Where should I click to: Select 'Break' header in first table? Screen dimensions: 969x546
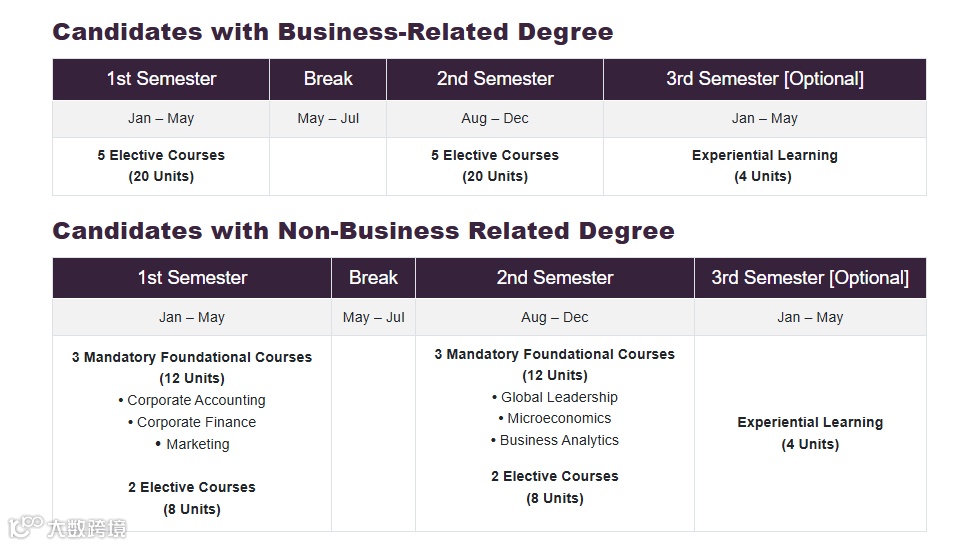(x=328, y=79)
